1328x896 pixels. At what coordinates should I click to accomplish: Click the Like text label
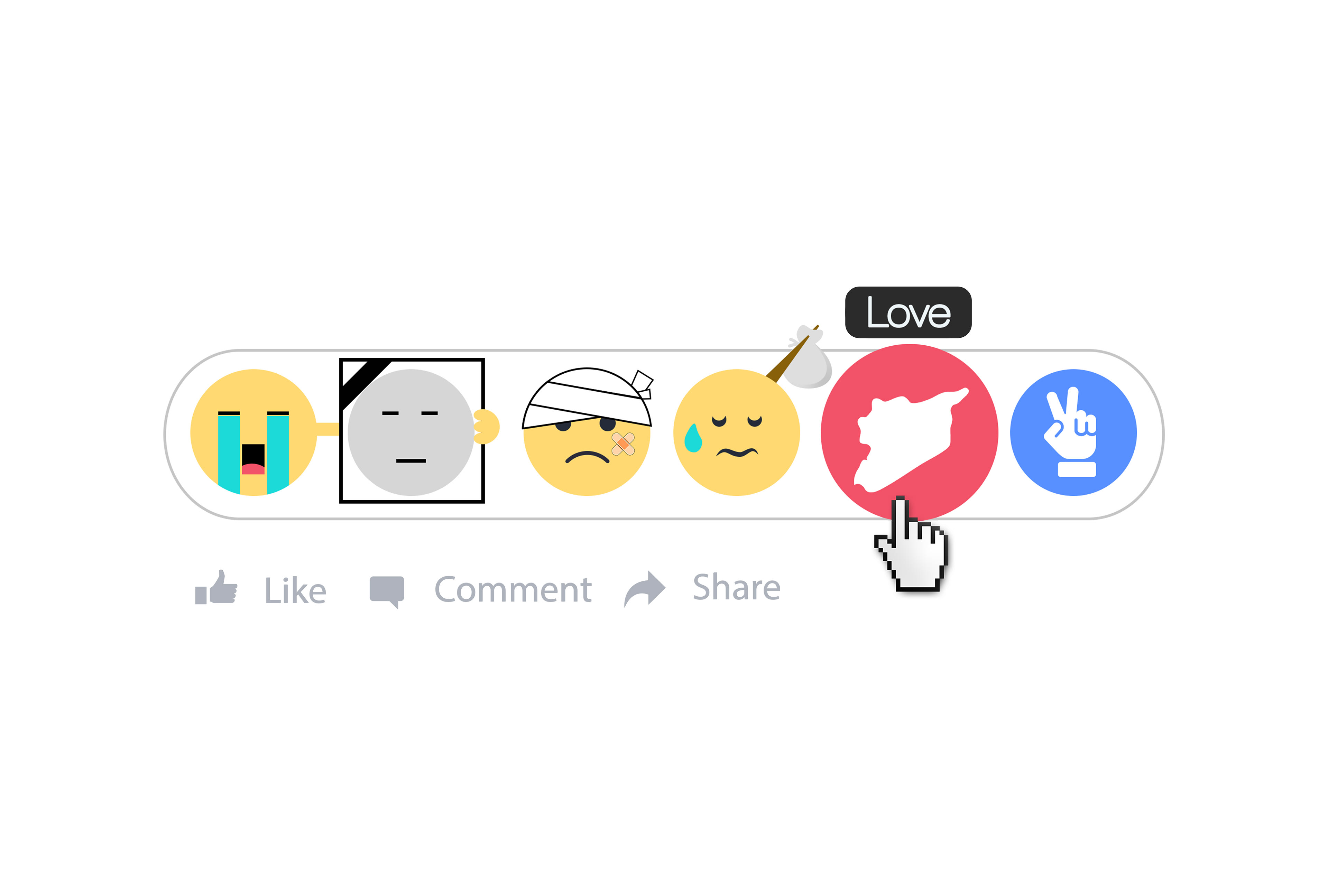click(295, 590)
